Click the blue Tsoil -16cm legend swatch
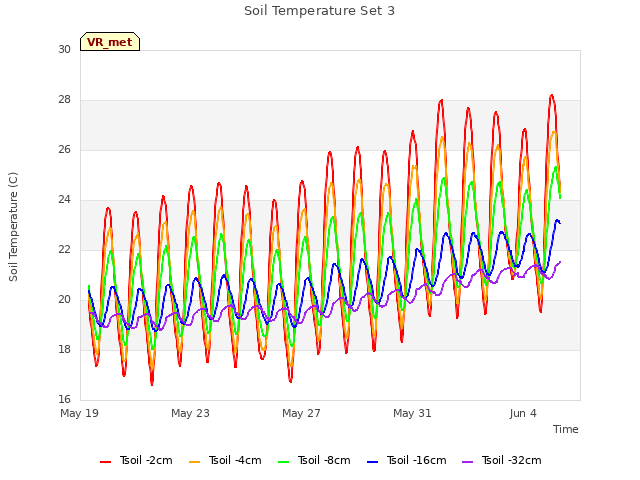The height and width of the screenshot is (480, 640). pyautogui.click(x=372, y=462)
